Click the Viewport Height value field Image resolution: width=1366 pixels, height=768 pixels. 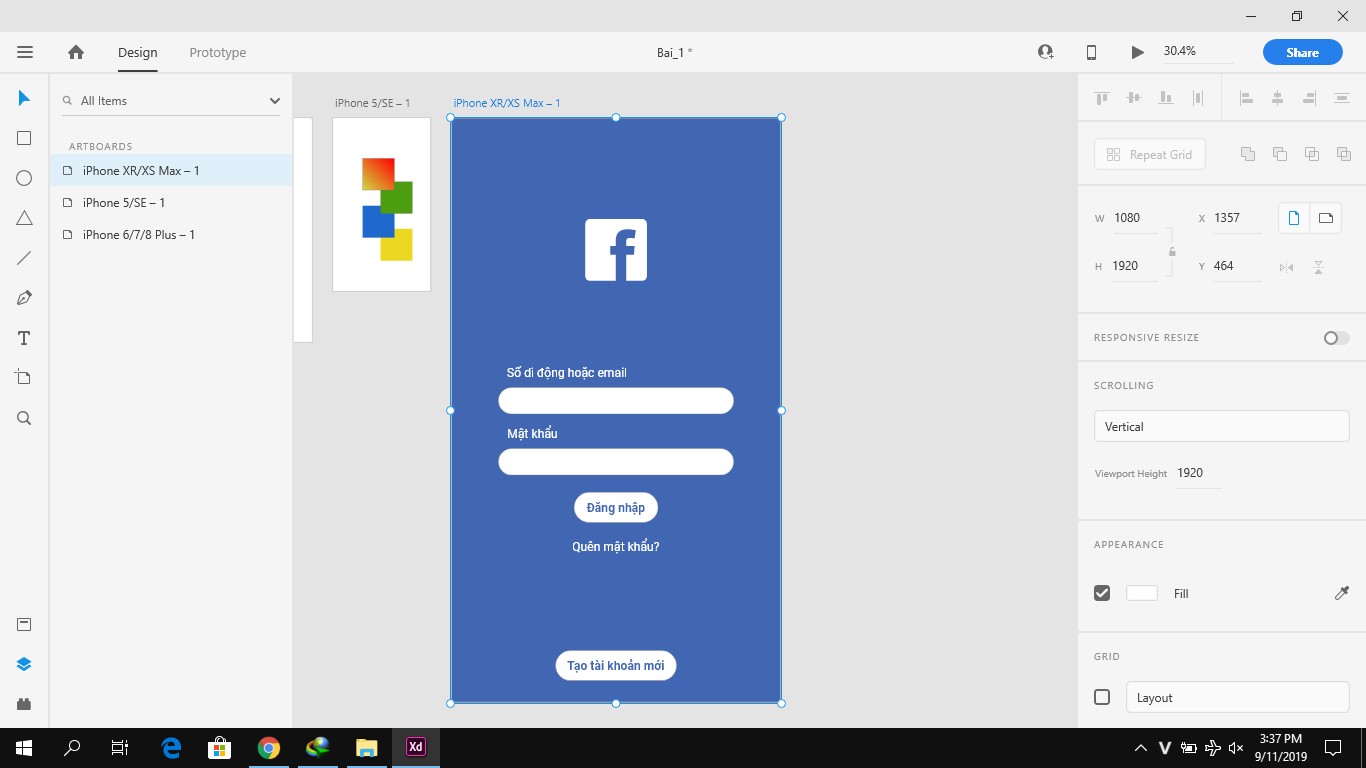tap(1198, 473)
